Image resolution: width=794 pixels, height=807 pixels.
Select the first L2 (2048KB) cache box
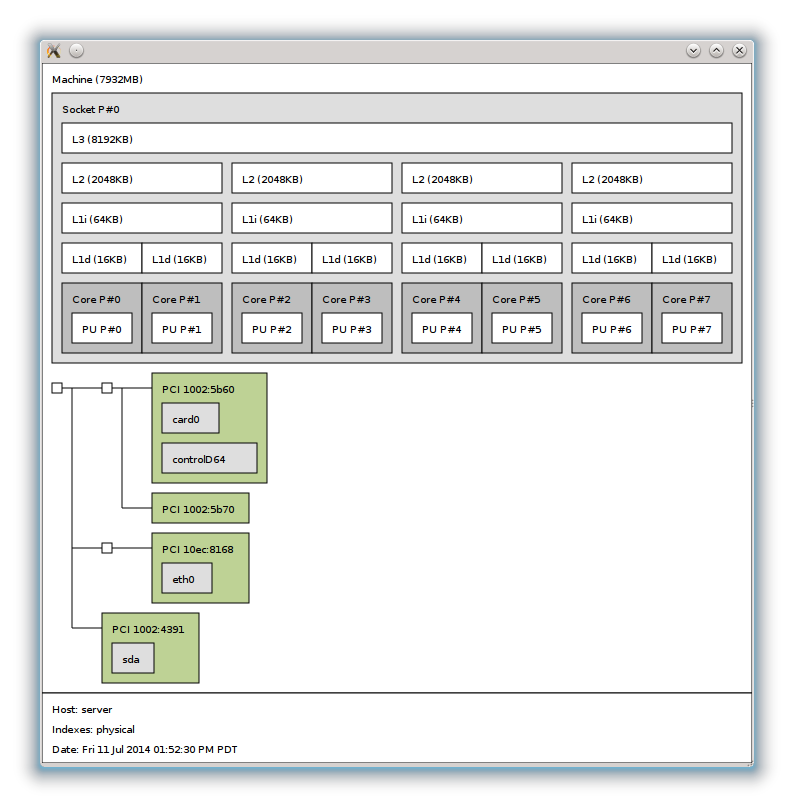tap(141, 179)
